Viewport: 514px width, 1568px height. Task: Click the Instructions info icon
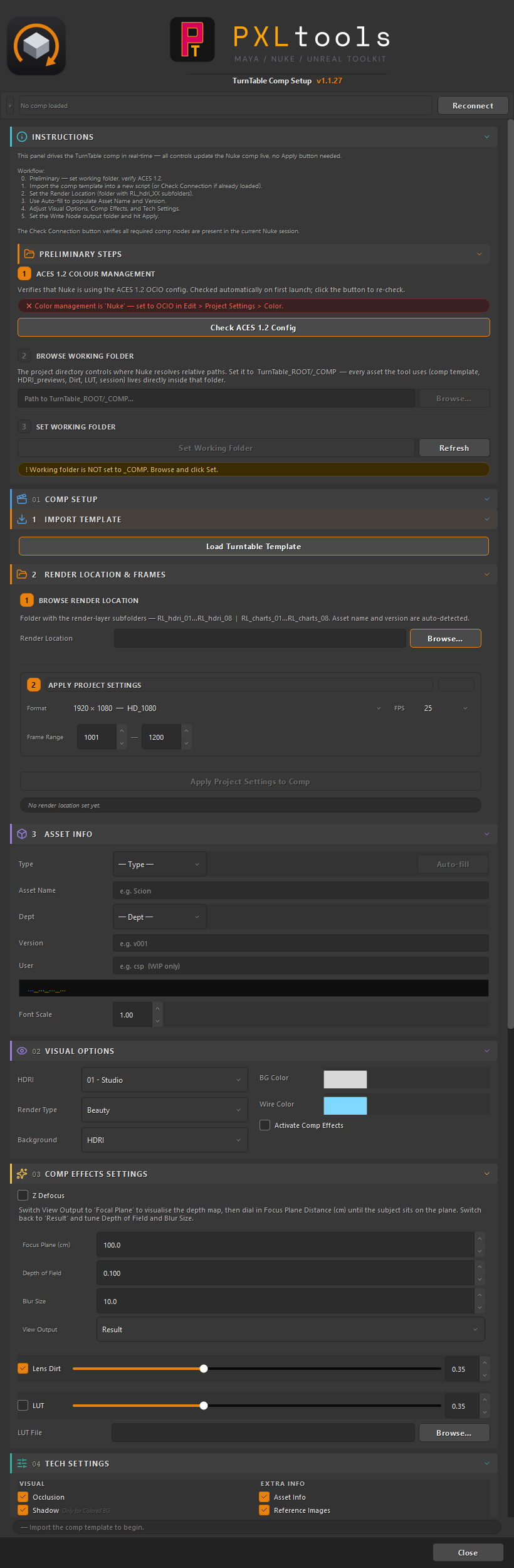[22, 137]
